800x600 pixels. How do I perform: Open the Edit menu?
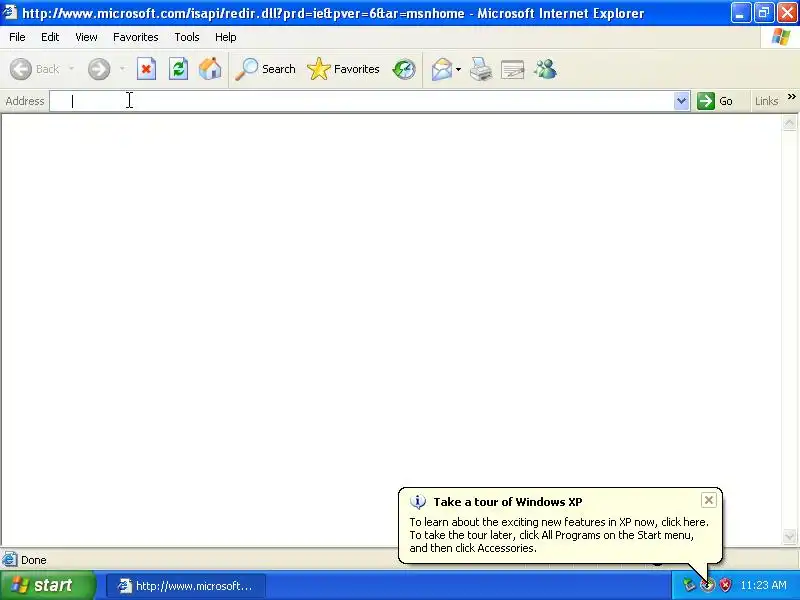[50, 37]
